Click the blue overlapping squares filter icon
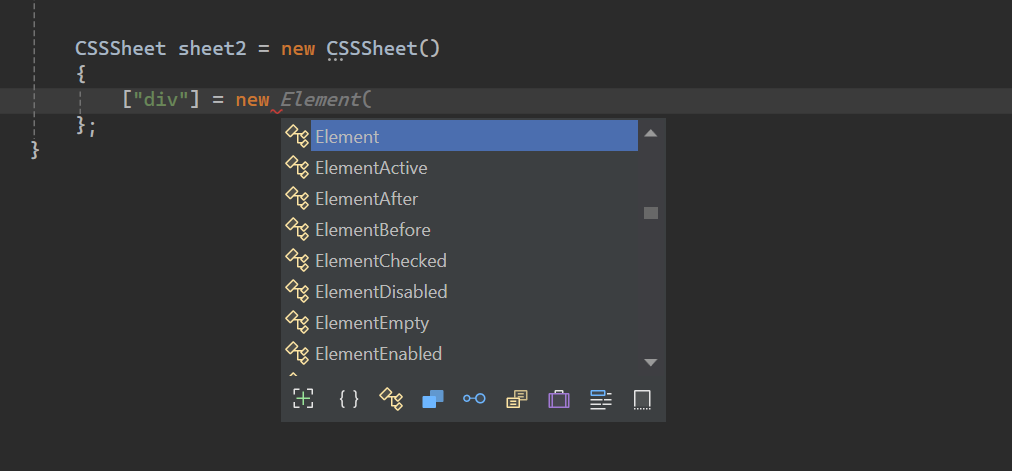Screen dimensions: 1012x471 pyautogui.click(x=432, y=399)
